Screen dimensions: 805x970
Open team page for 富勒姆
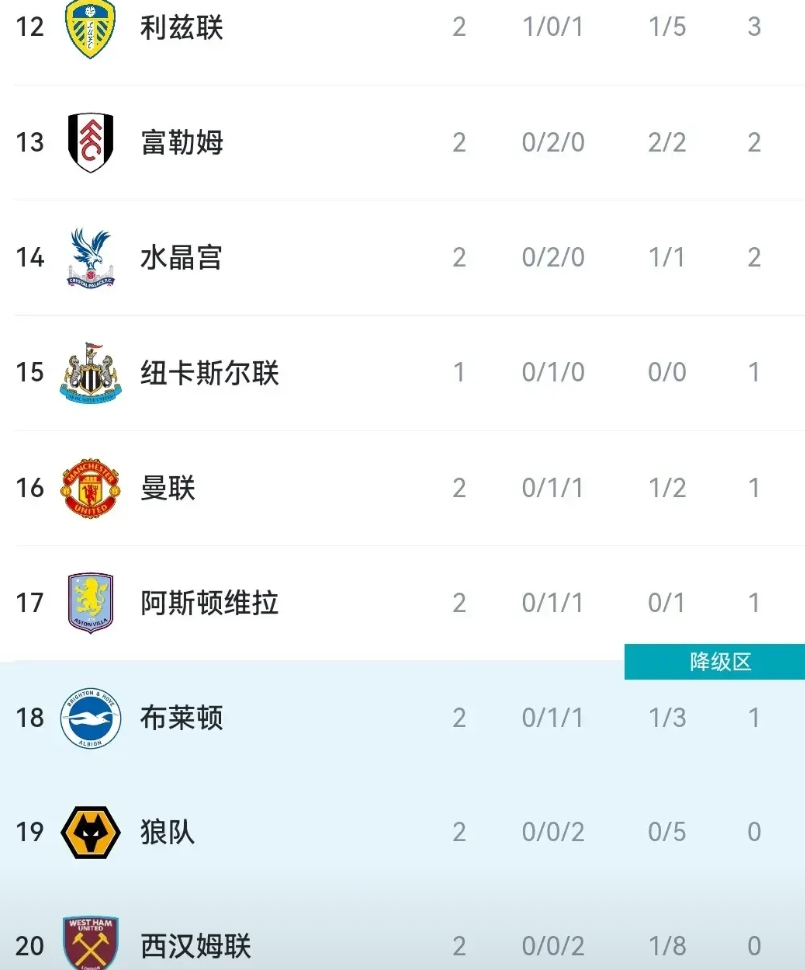pyautogui.click(x=181, y=143)
